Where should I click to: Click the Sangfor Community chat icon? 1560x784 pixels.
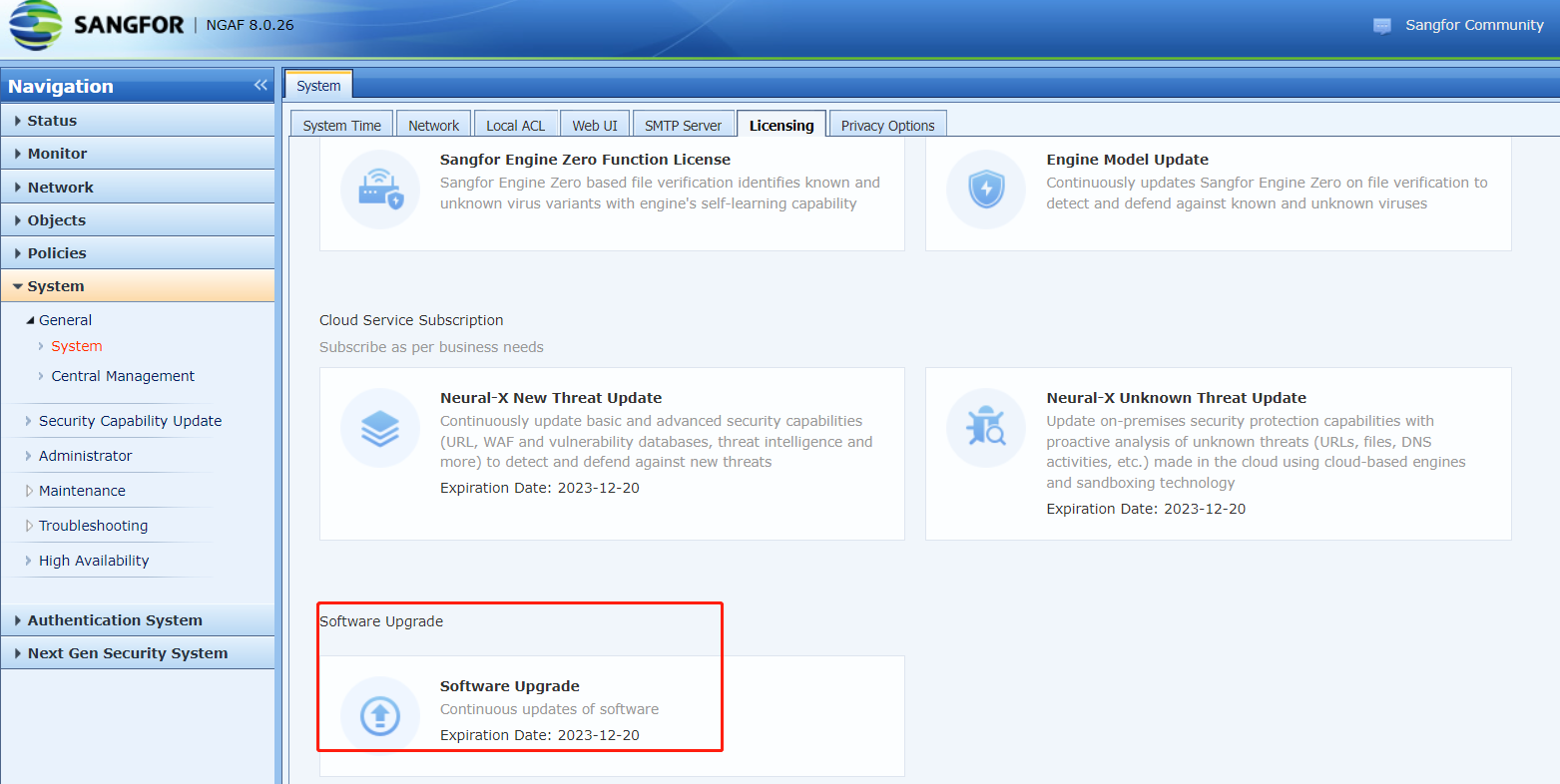point(1382,26)
